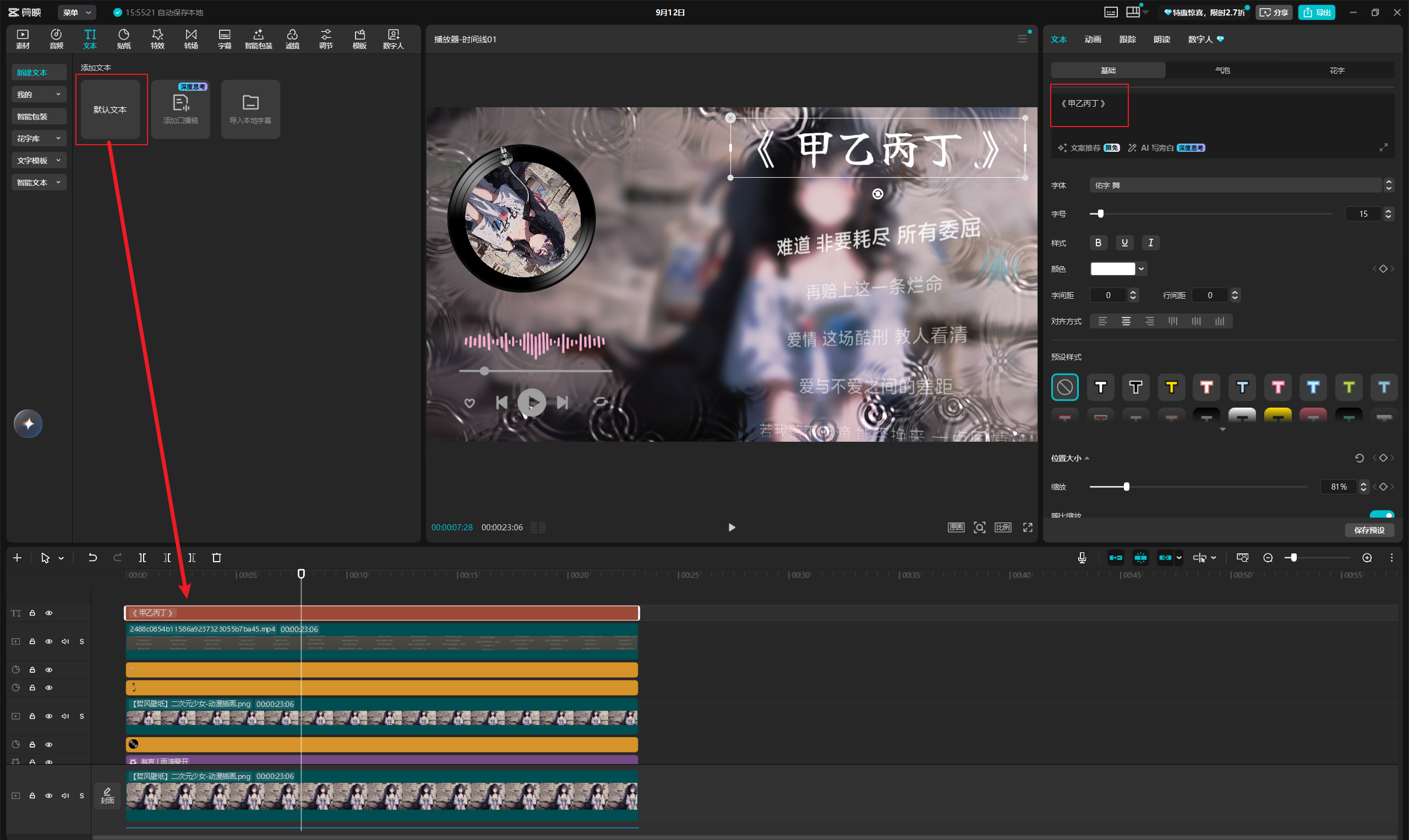Select 新建文本 in left sidebar
This screenshot has width=1409, height=840.
point(39,72)
